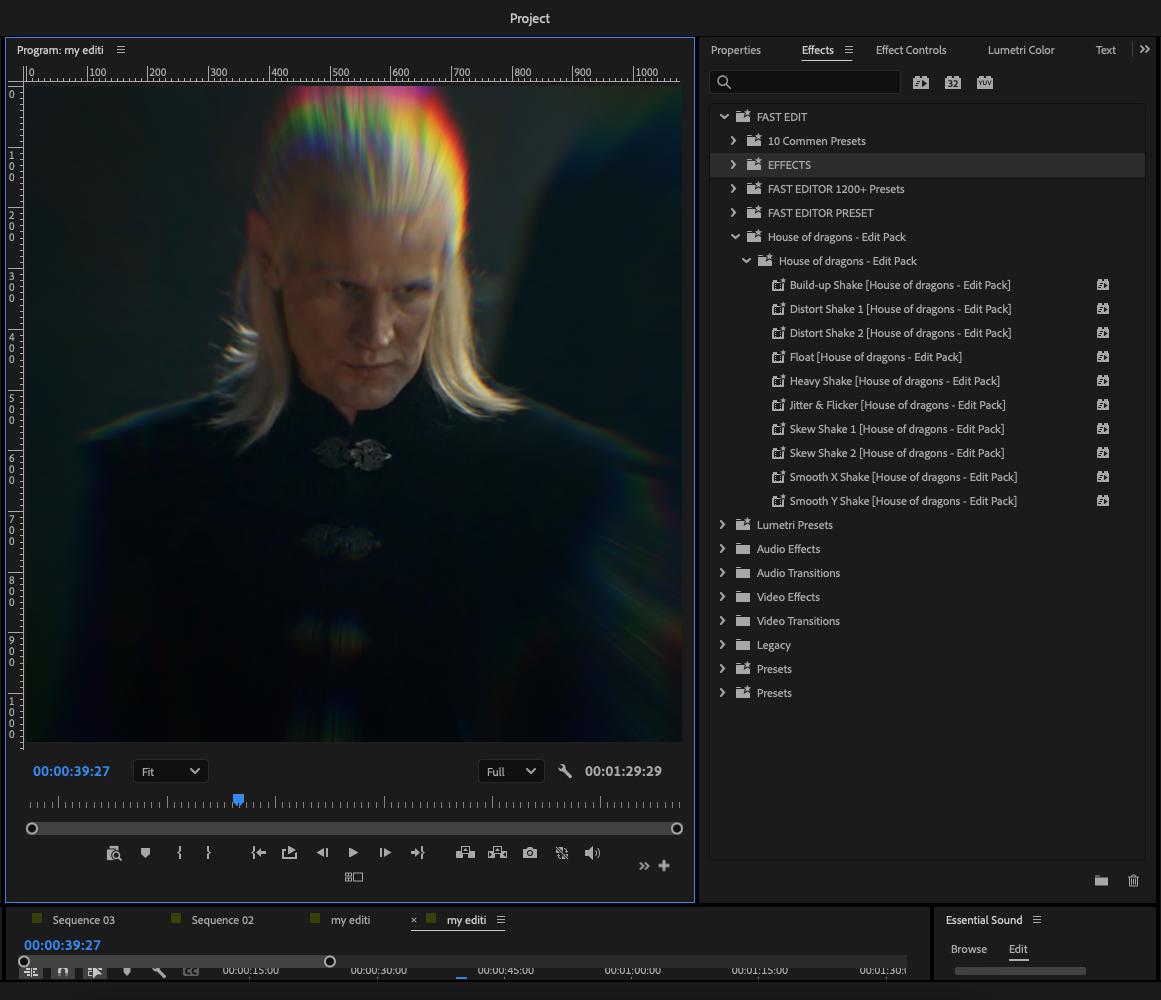Expand the Audio Effects folder
The height and width of the screenshot is (1000, 1161).
point(722,548)
